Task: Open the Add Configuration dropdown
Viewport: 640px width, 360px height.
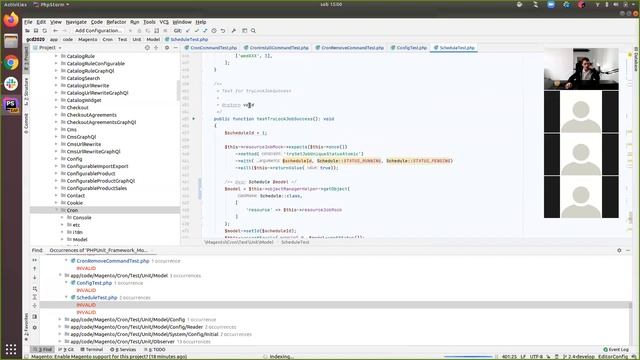Action: 98,31
